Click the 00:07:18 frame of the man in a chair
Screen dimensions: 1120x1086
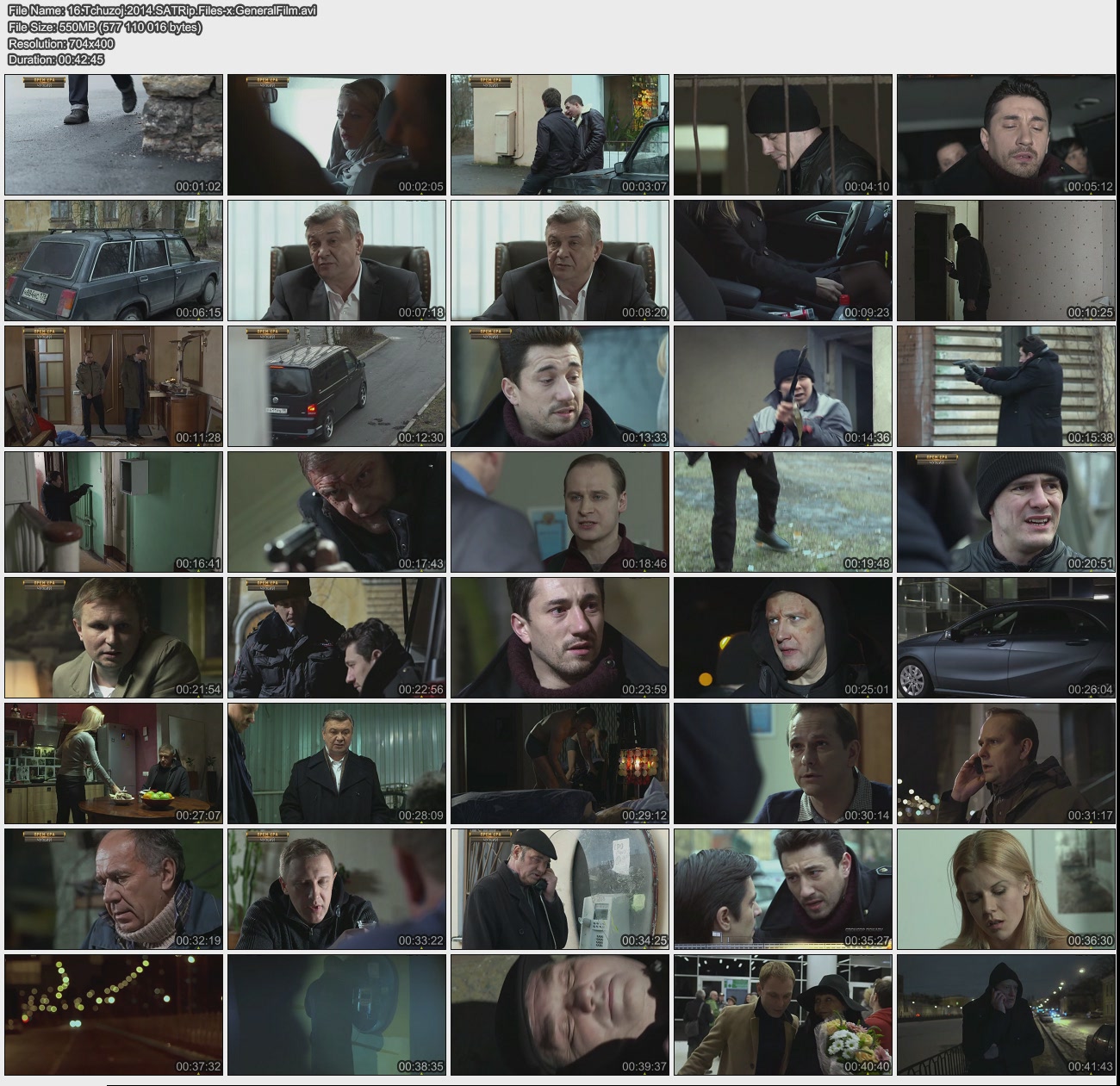pos(337,260)
